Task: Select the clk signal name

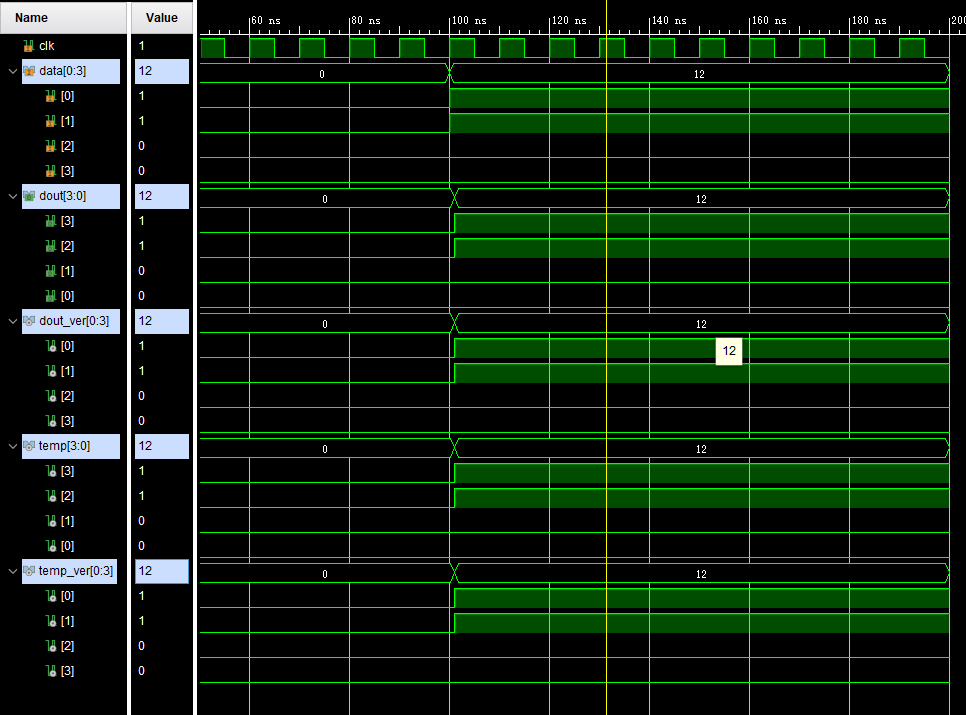Action: coord(47,46)
